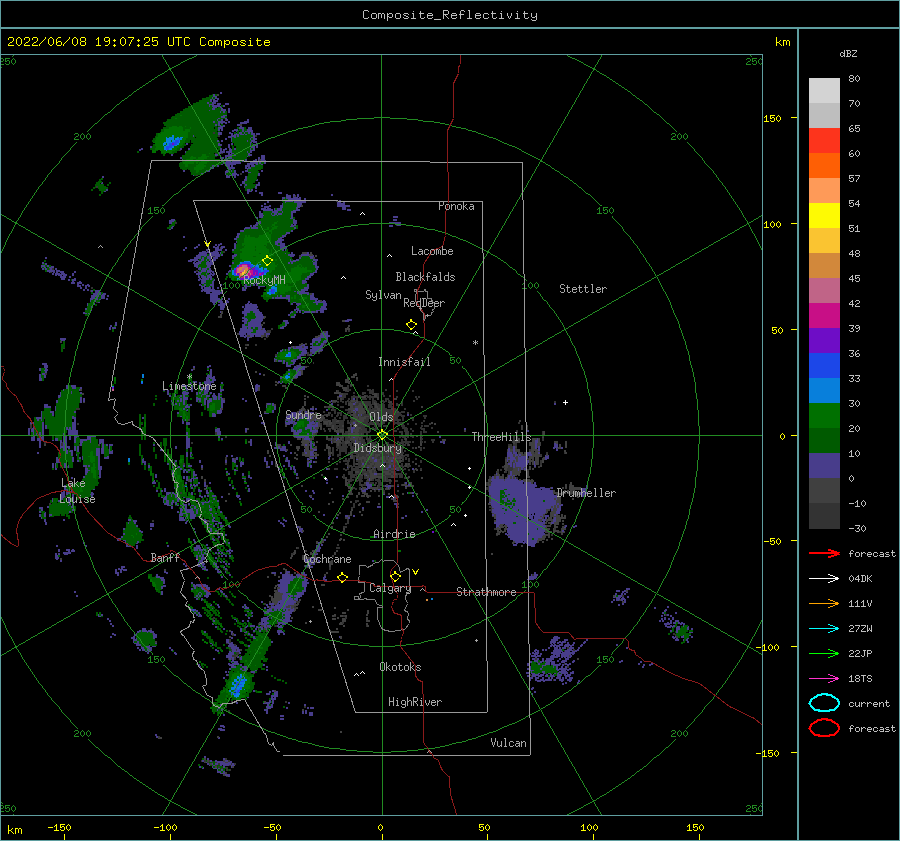Click the Blackfalds city label
This screenshot has height=841, width=900.
click(x=425, y=277)
